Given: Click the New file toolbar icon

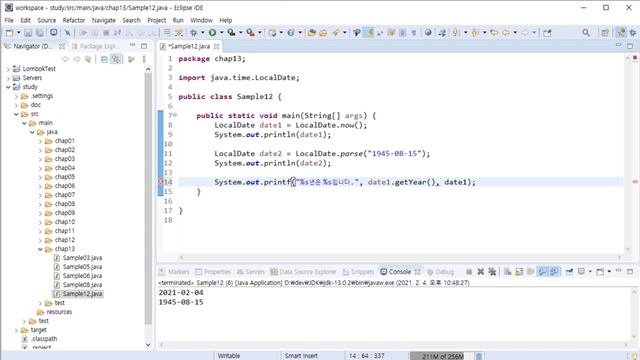Looking at the screenshot, I should pos(9,33).
